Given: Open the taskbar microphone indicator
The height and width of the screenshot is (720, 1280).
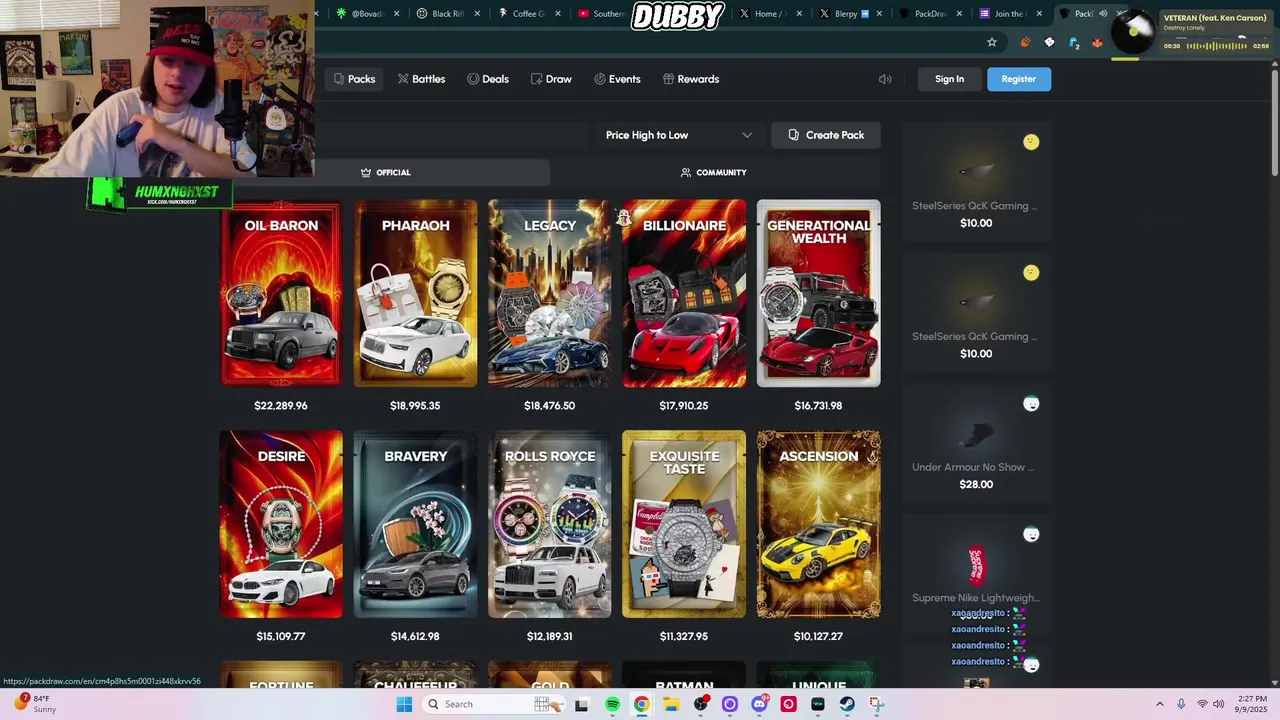Looking at the screenshot, I should point(1181,704).
